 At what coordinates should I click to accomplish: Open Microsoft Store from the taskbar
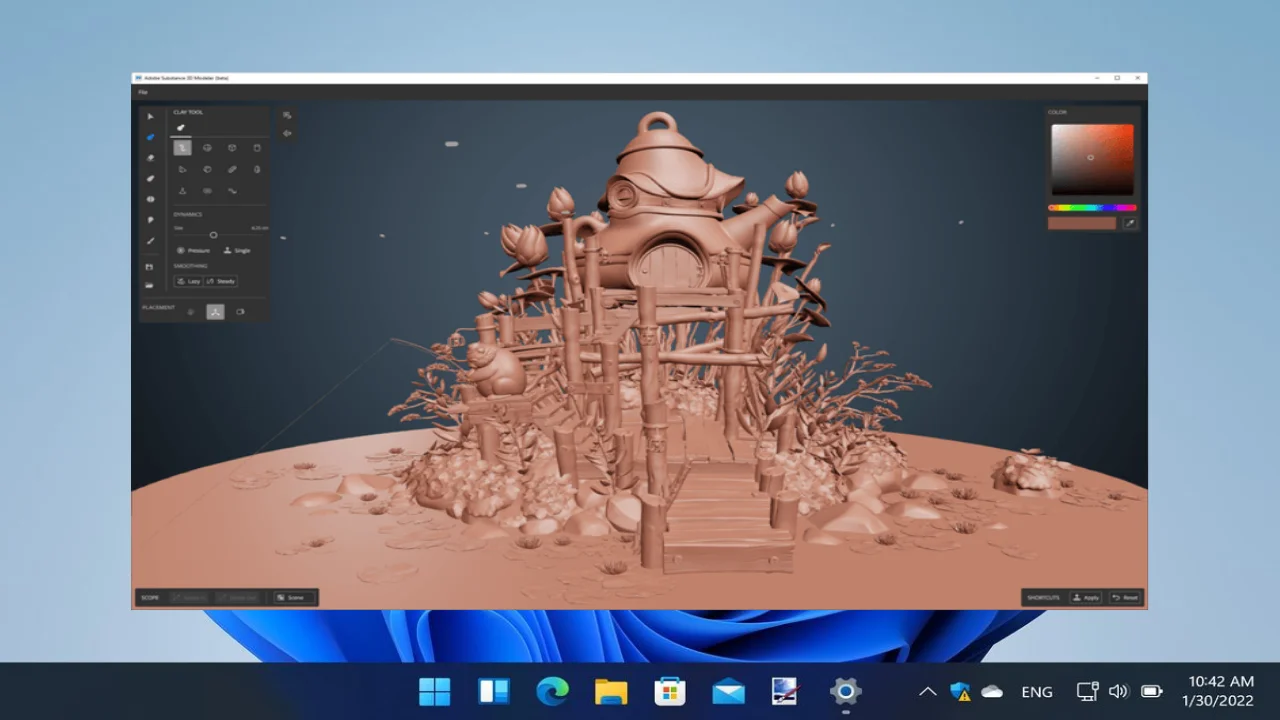pos(669,691)
